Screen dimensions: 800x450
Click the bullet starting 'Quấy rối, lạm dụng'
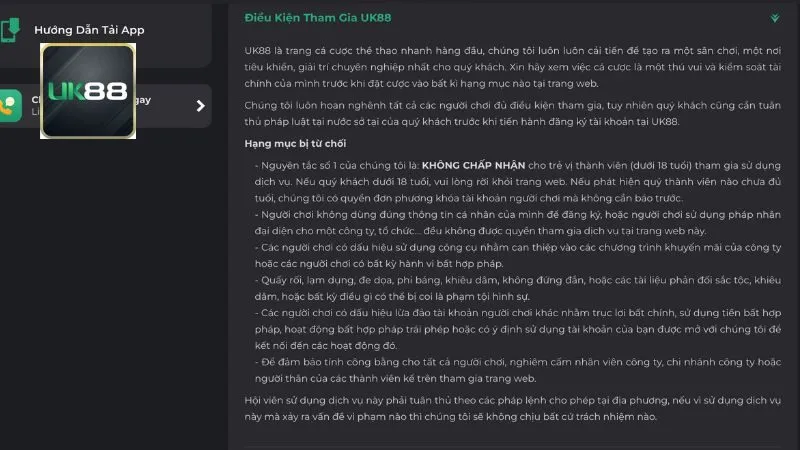pos(510,290)
